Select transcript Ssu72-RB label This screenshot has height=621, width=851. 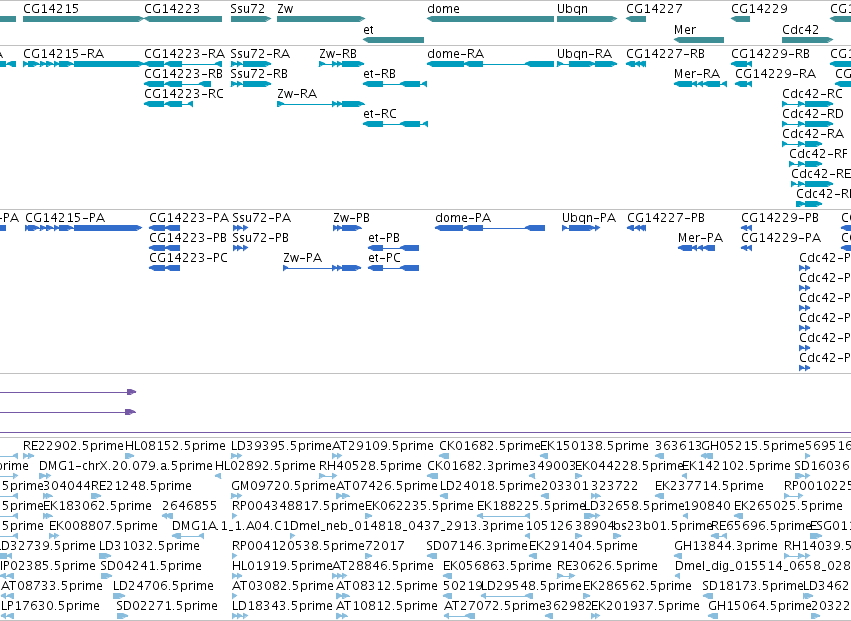(259, 74)
